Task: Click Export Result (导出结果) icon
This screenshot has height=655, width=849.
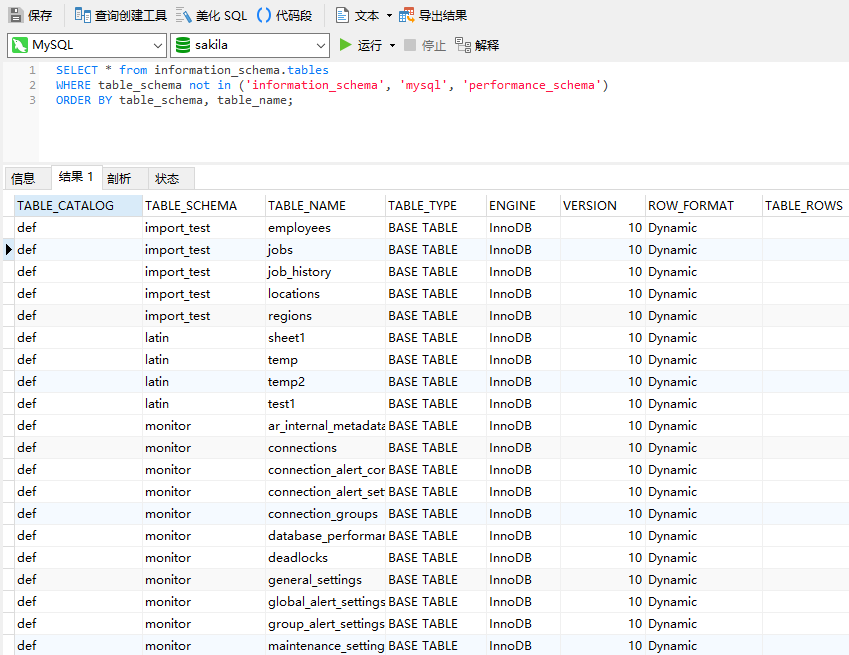Action: click(407, 15)
